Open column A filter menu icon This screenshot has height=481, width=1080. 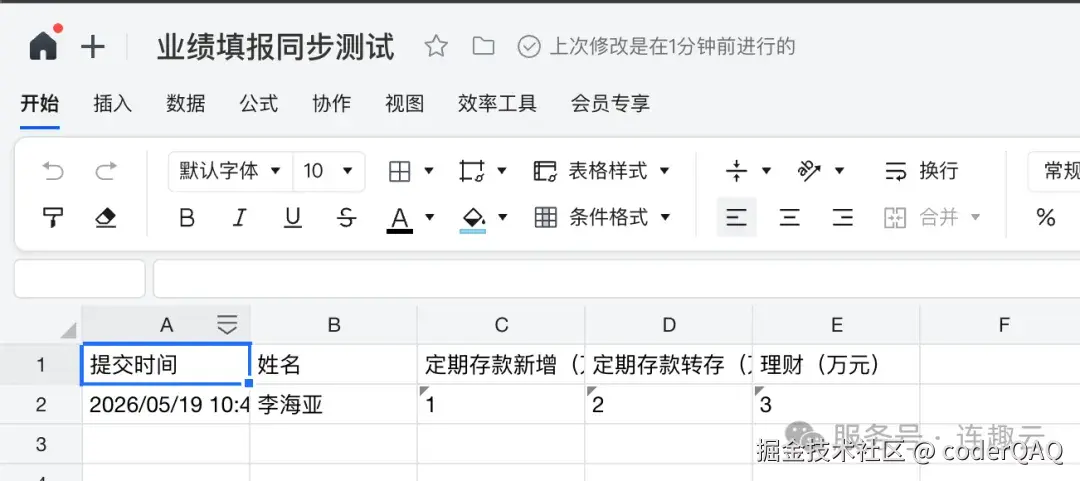pos(227,325)
